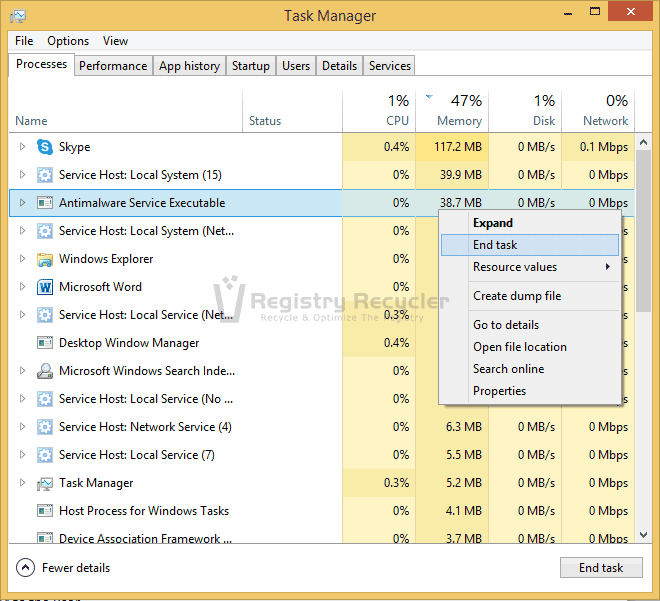The height and width of the screenshot is (601, 660).
Task: Expand Microsoft Windows Search Indexer row
Action: coord(22,370)
